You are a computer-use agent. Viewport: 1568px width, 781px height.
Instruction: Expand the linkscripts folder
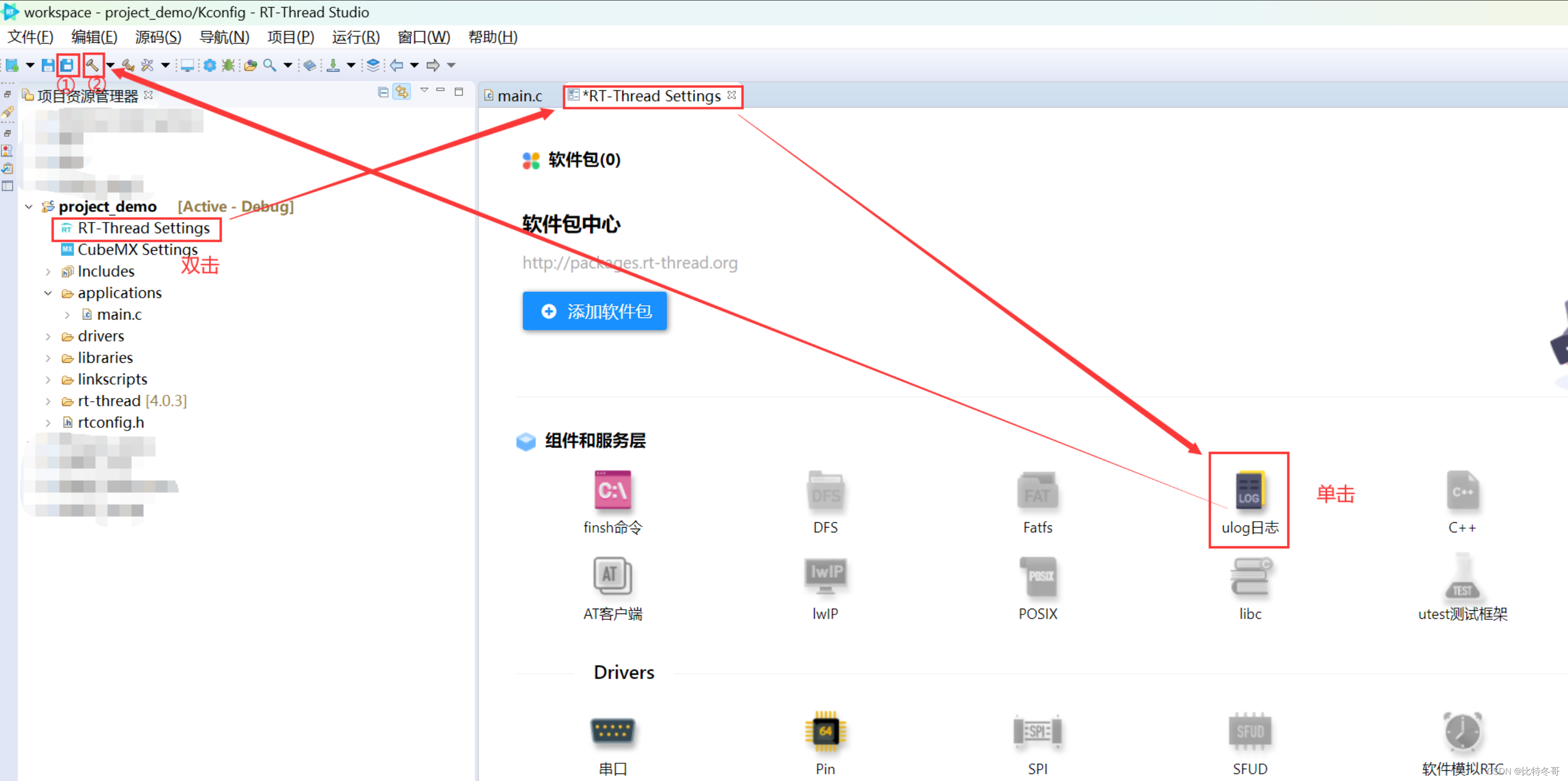48,380
